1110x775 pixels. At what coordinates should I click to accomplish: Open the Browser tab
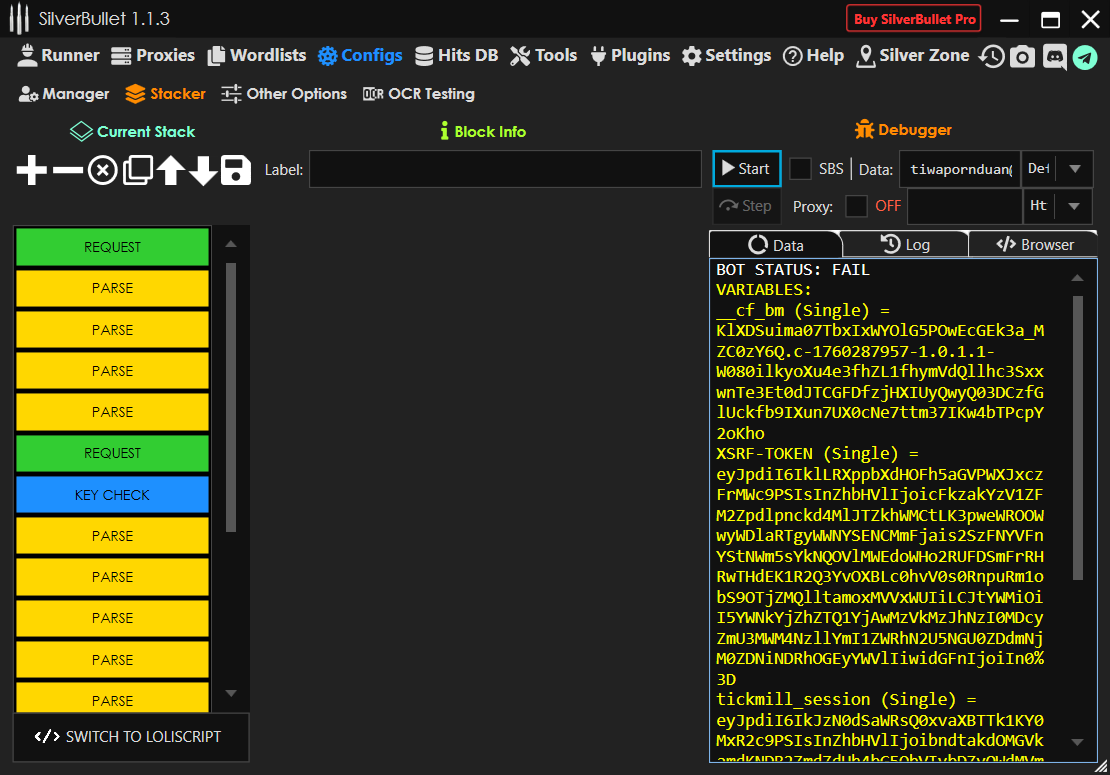pyautogui.click(x=1034, y=245)
